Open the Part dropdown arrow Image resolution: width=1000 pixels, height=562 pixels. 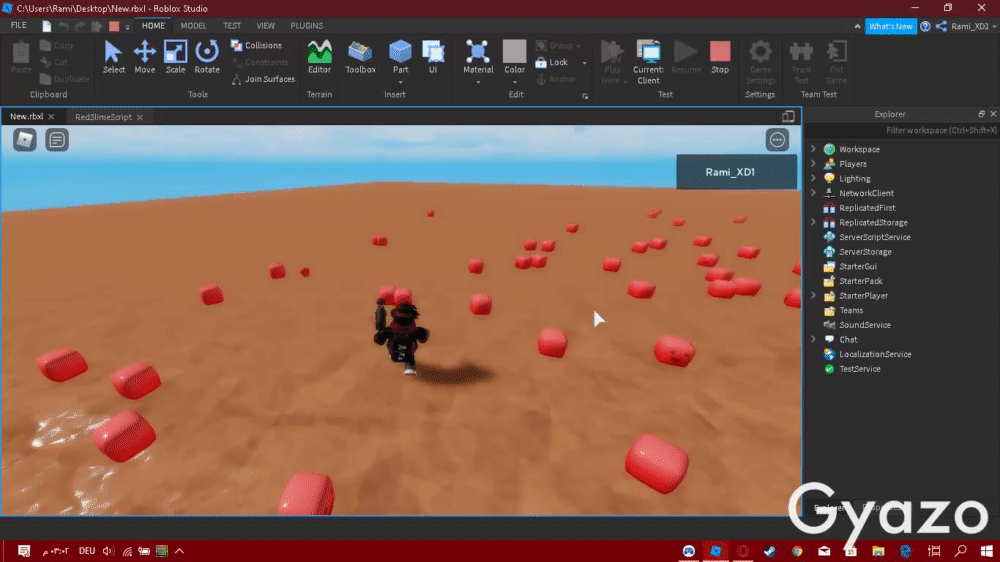point(401,82)
